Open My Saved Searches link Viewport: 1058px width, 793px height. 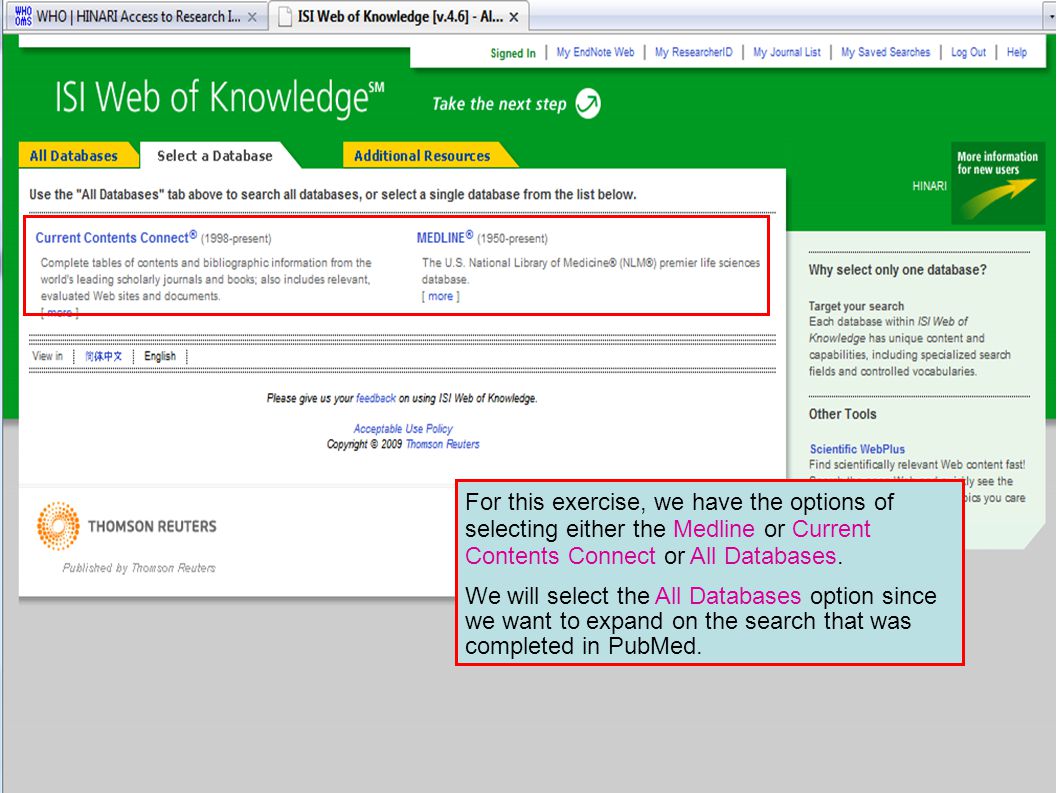[885, 53]
